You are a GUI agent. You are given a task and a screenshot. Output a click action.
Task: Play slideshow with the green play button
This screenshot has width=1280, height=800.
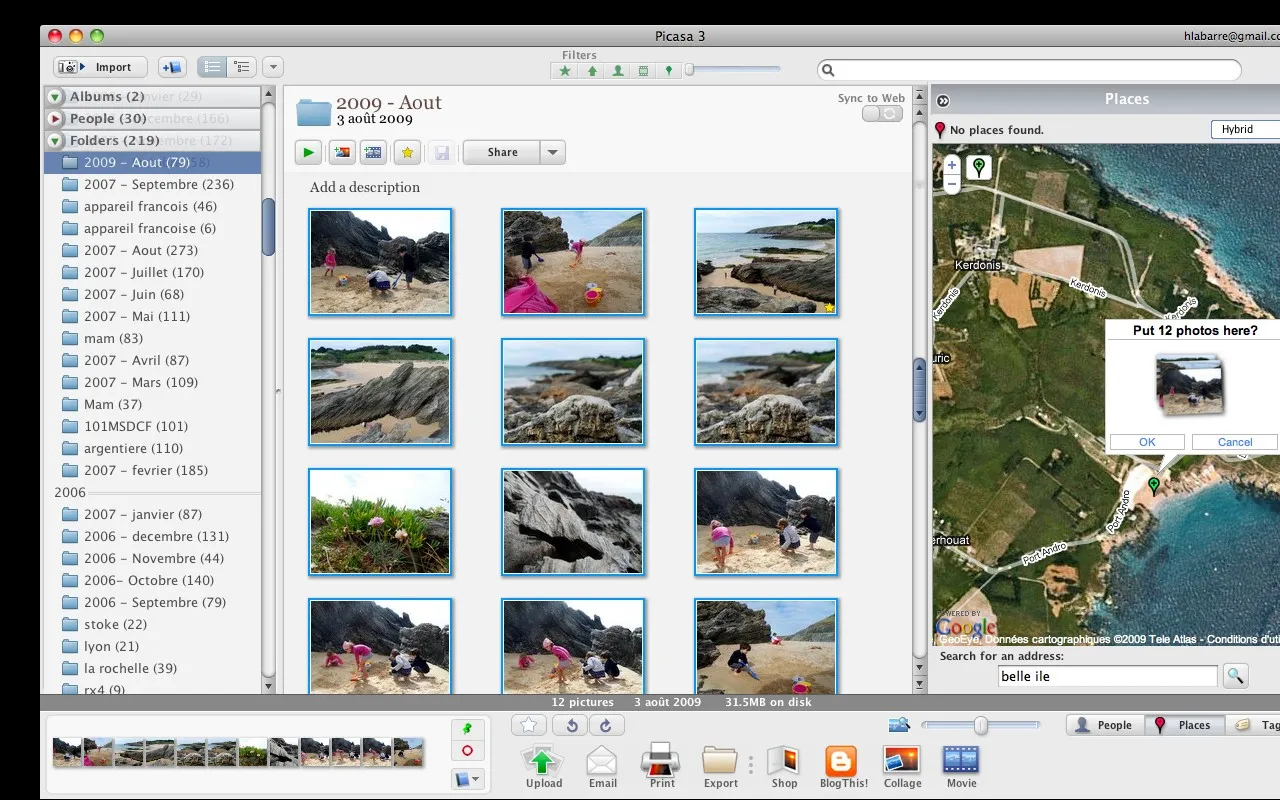(308, 153)
